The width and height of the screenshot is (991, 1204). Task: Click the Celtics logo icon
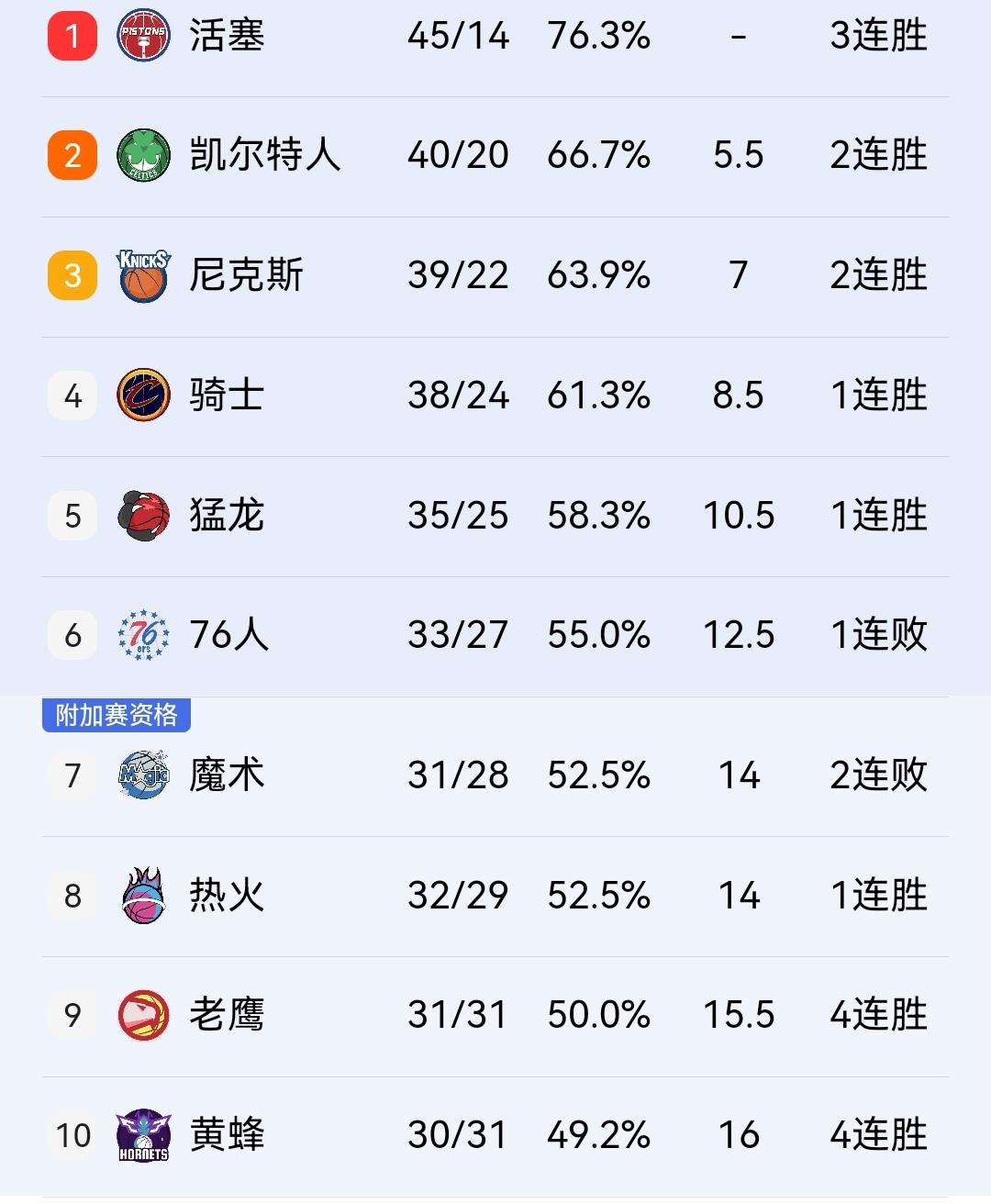click(x=142, y=154)
